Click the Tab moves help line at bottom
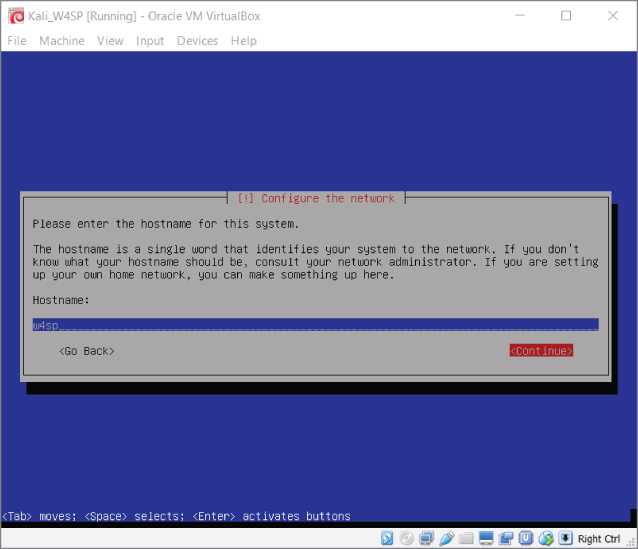 [176, 516]
